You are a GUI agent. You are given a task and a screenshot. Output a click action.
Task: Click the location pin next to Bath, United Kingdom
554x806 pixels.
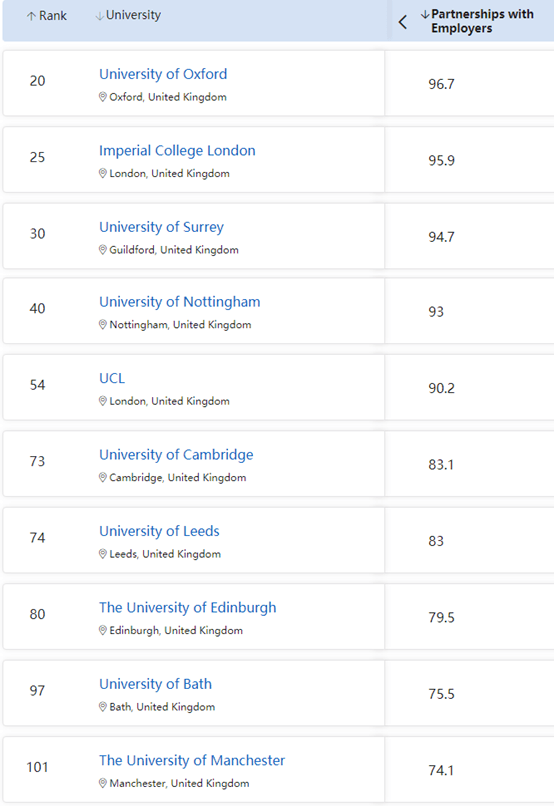[x=103, y=707]
